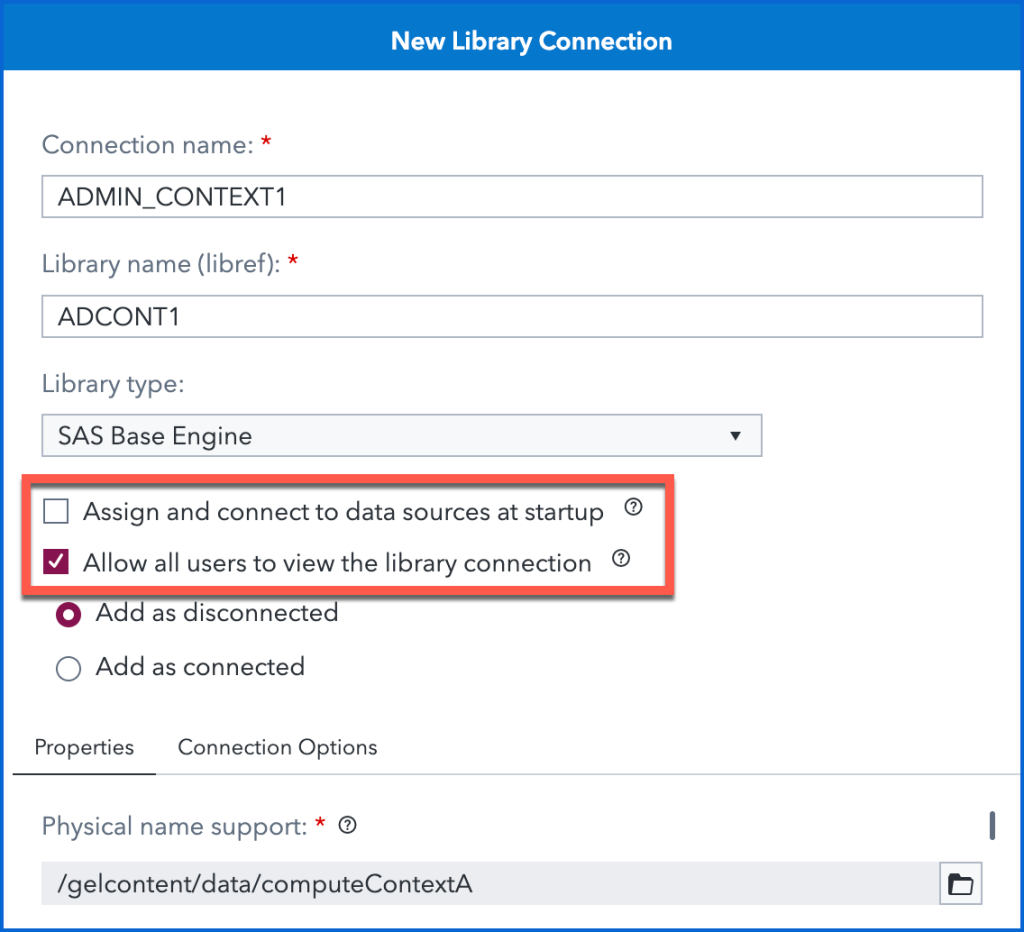Click the help icon beside Allow all users option
This screenshot has width=1024, height=932.
[x=620, y=559]
